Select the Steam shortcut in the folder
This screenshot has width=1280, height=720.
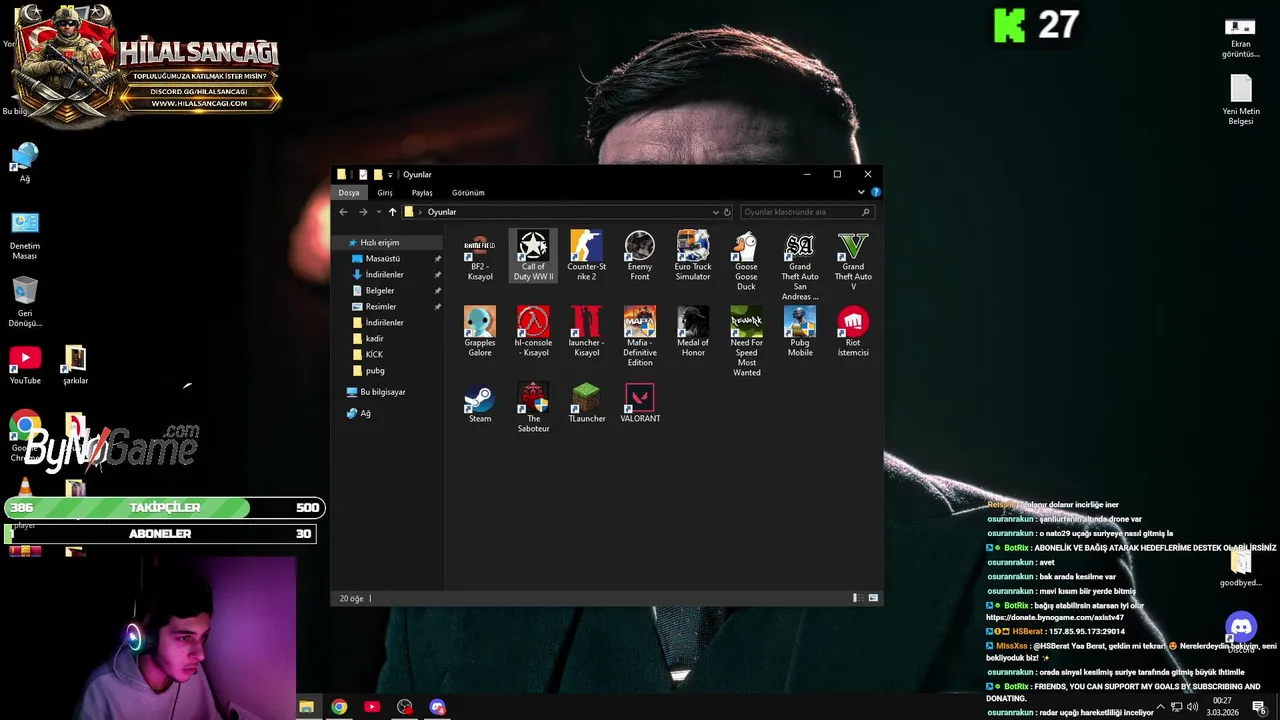(x=480, y=403)
